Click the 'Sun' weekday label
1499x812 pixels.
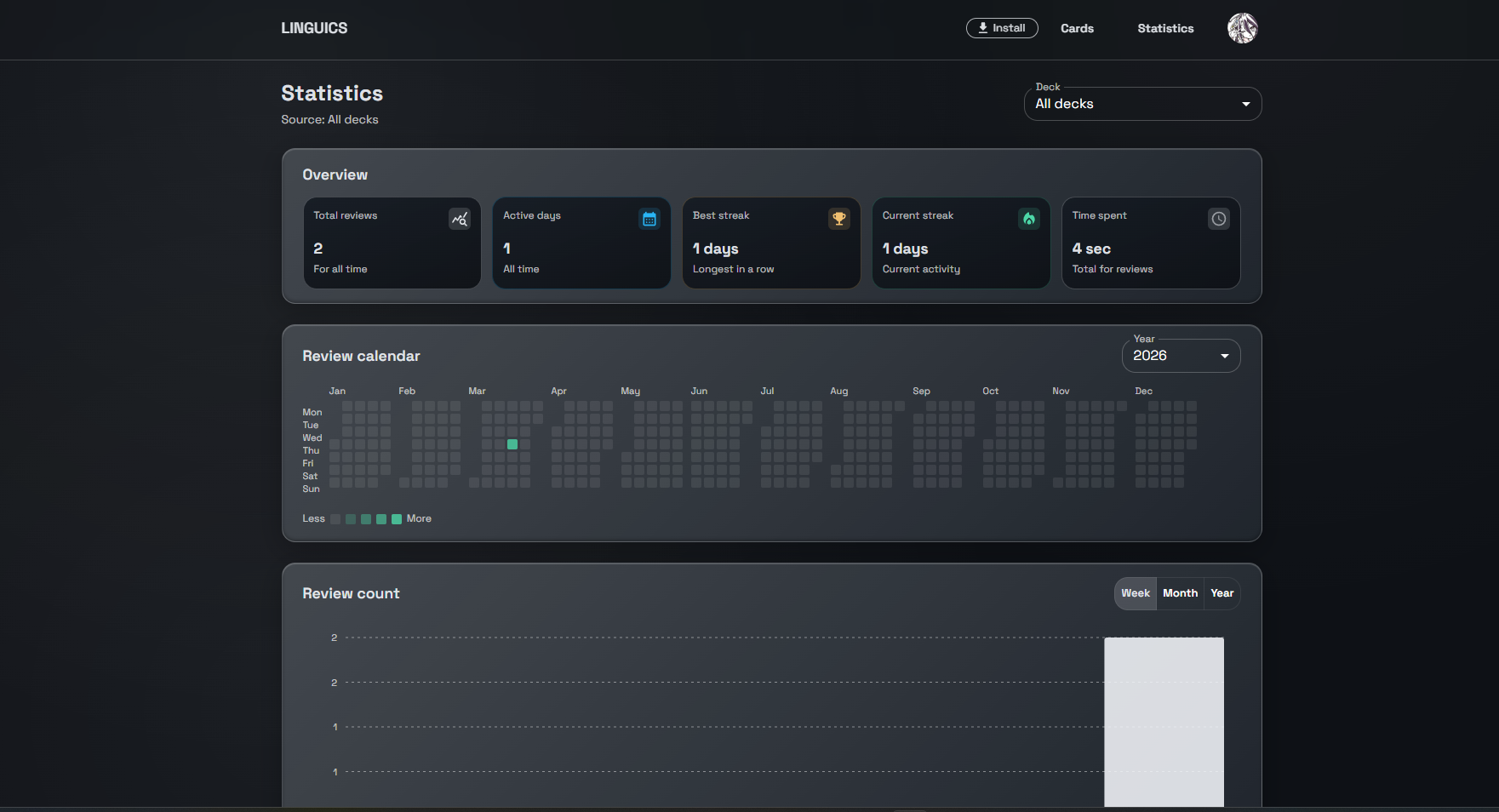(x=311, y=489)
